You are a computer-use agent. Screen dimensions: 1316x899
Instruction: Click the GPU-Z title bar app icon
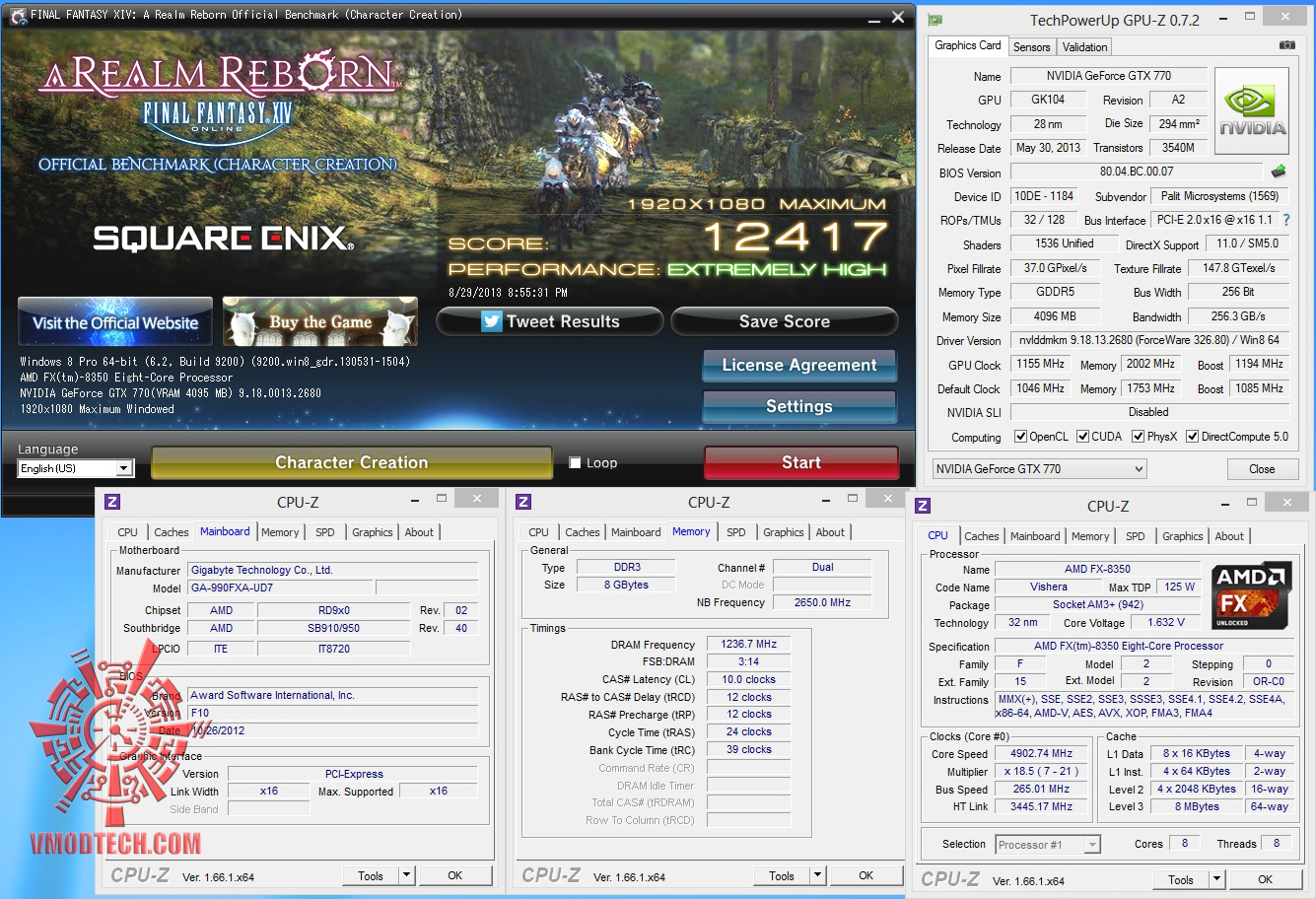click(x=935, y=20)
